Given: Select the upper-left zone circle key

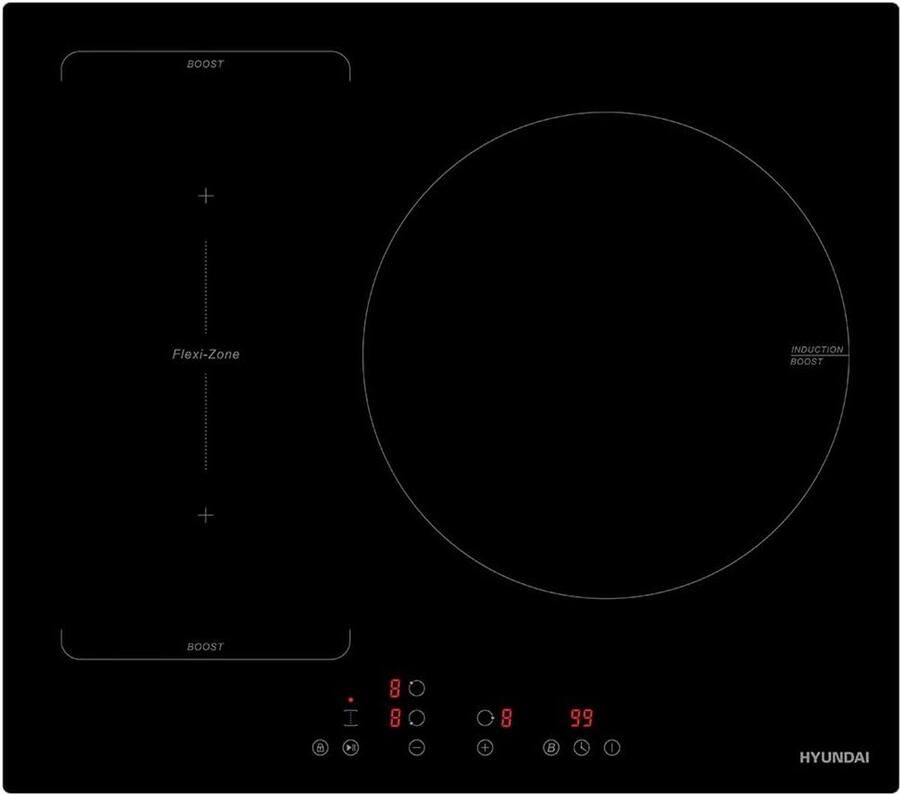Looking at the screenshot, I should click(x=417, y=688).
